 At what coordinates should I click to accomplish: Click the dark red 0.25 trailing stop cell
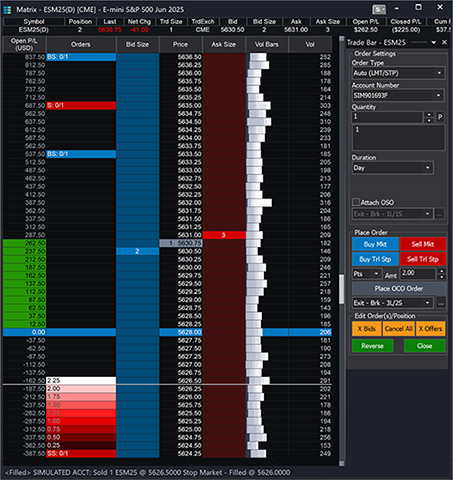(81, 446)
